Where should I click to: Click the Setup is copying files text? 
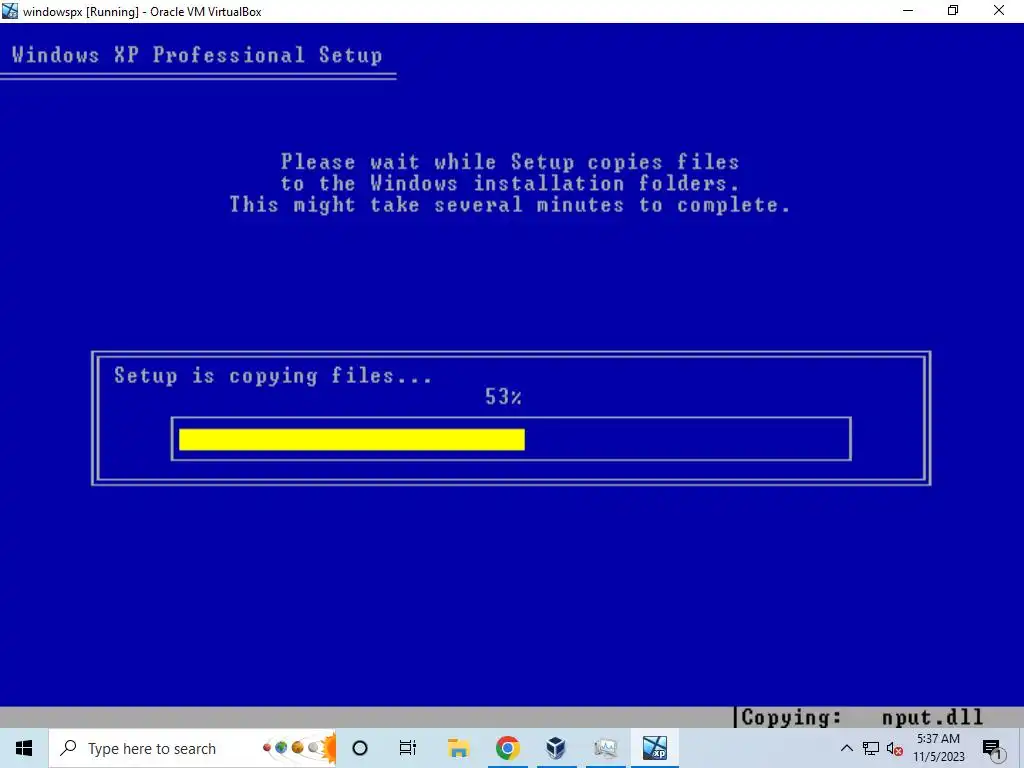(273, 376)
